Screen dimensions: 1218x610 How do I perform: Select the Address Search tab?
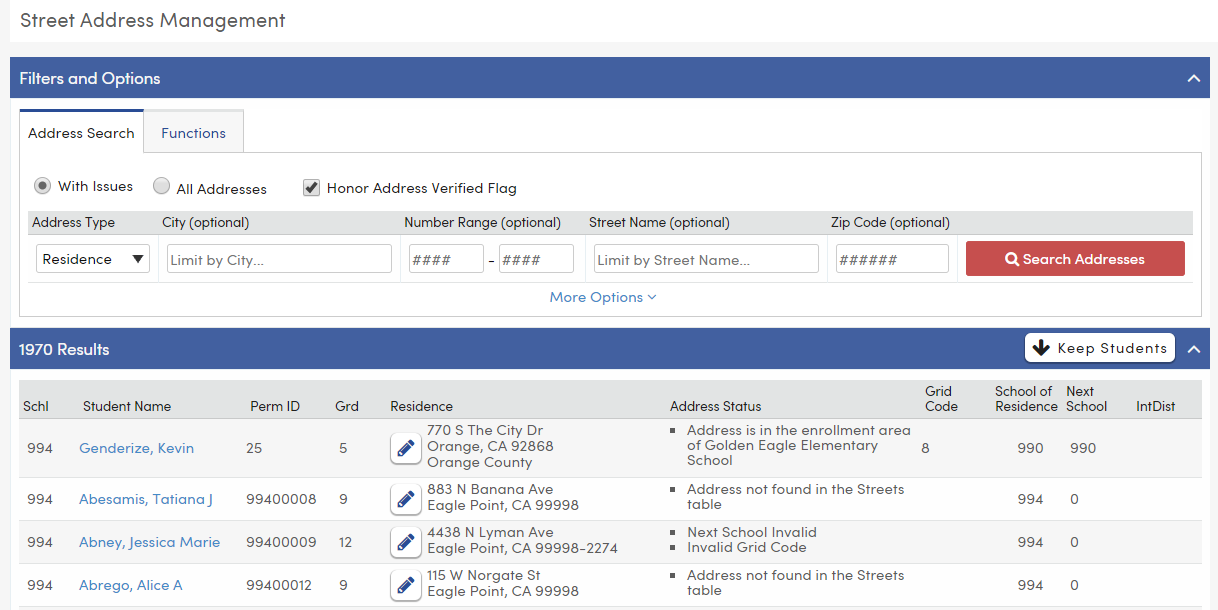[x=81, y=131]
